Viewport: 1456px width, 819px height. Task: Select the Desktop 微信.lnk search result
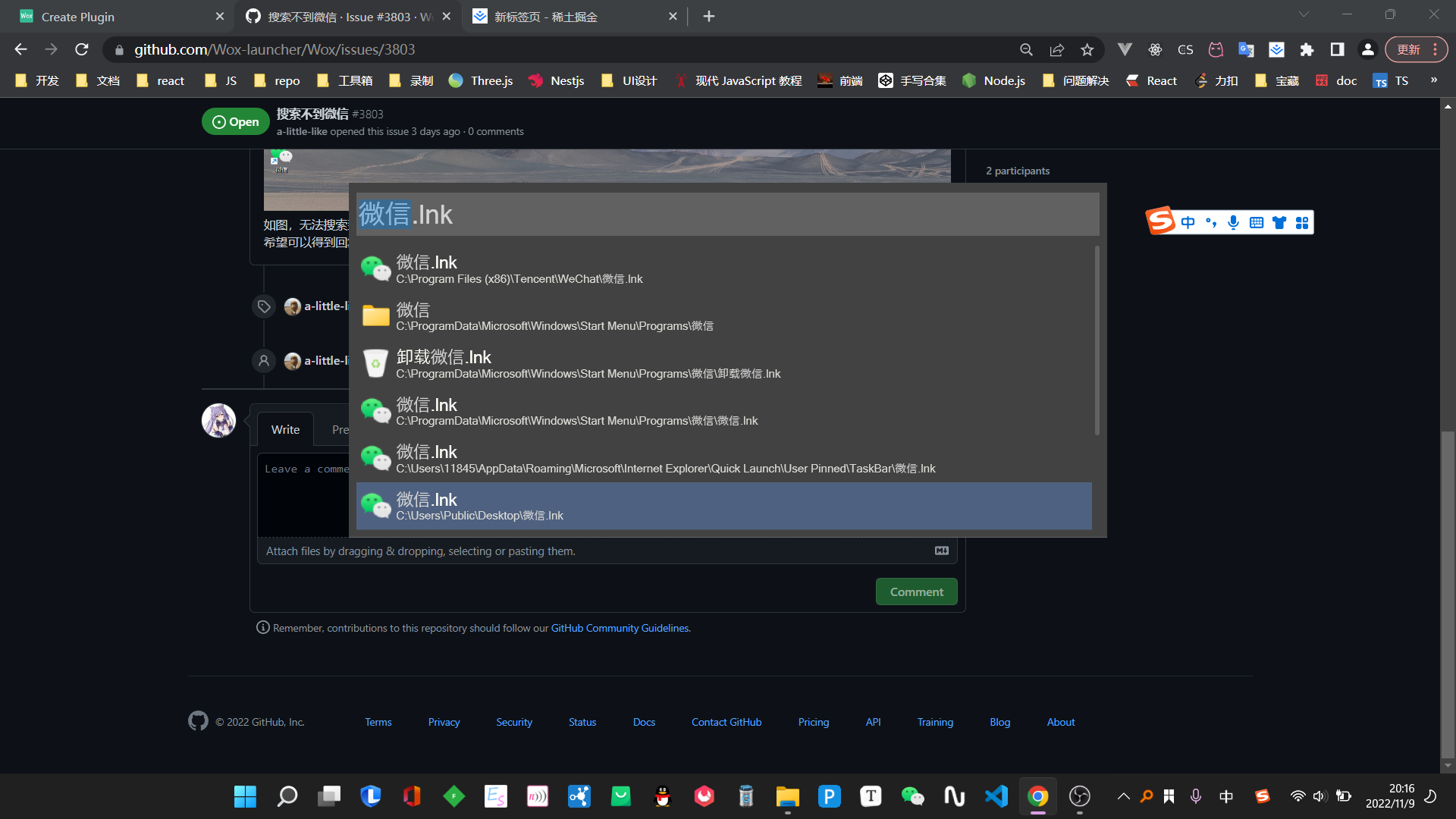tap(724, 506)
